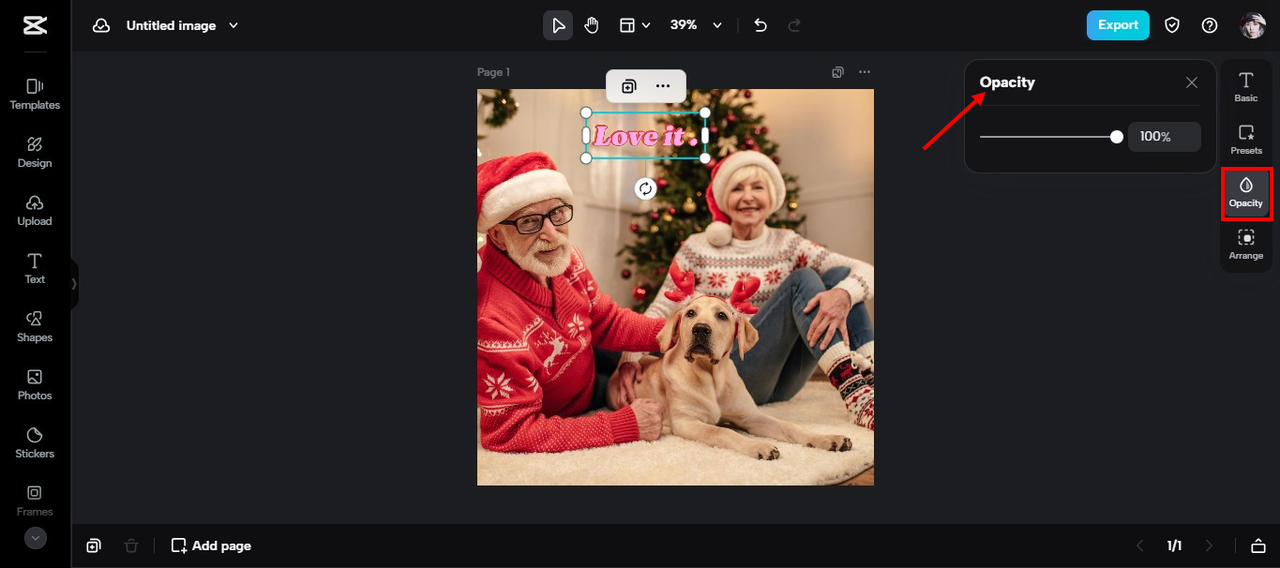Click the Export button
The height and width of the screenshot is (568, 1280).
pos(1118,25)
